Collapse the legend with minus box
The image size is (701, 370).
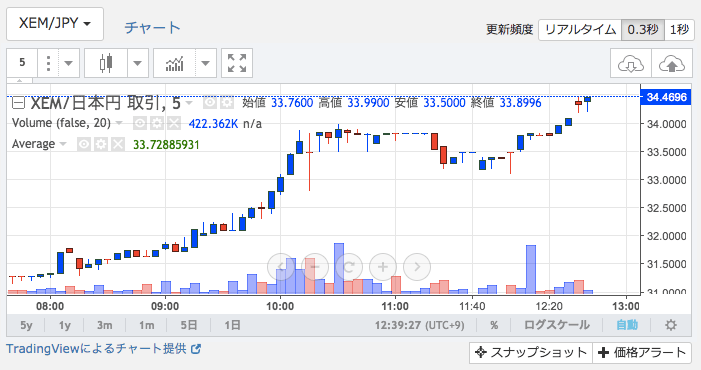(x=18, y=103)
